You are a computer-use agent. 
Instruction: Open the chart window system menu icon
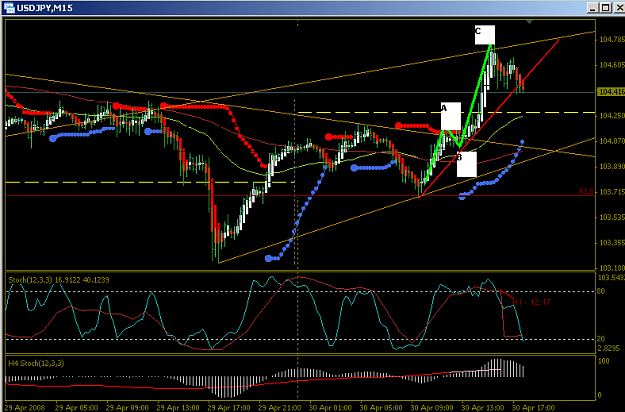coord(9,7)
